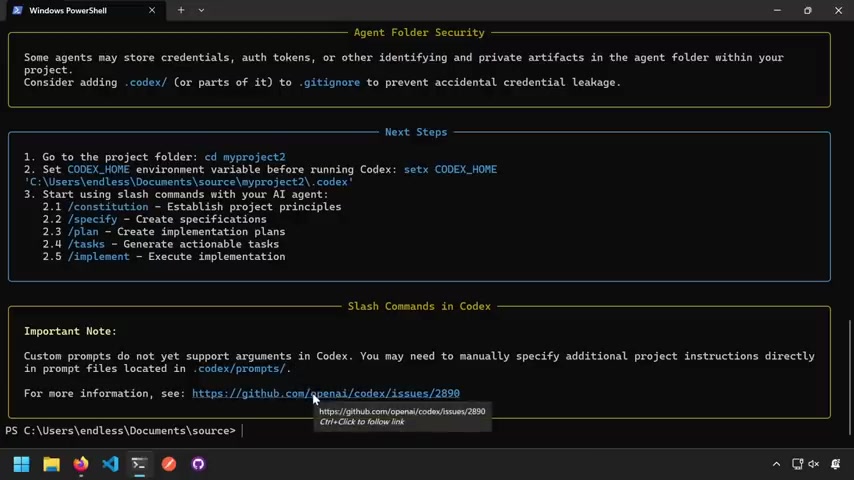Select the Windows PowerShell tab
The image size is (854, 480).
click(x=84, y=10)
